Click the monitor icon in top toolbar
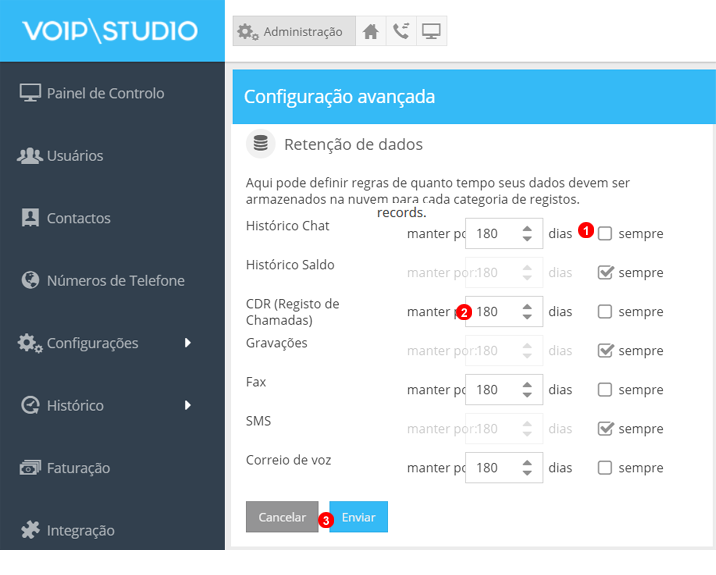Image resolution: width=716 pixels, height=575 pixels. click(x=431, y=32)
